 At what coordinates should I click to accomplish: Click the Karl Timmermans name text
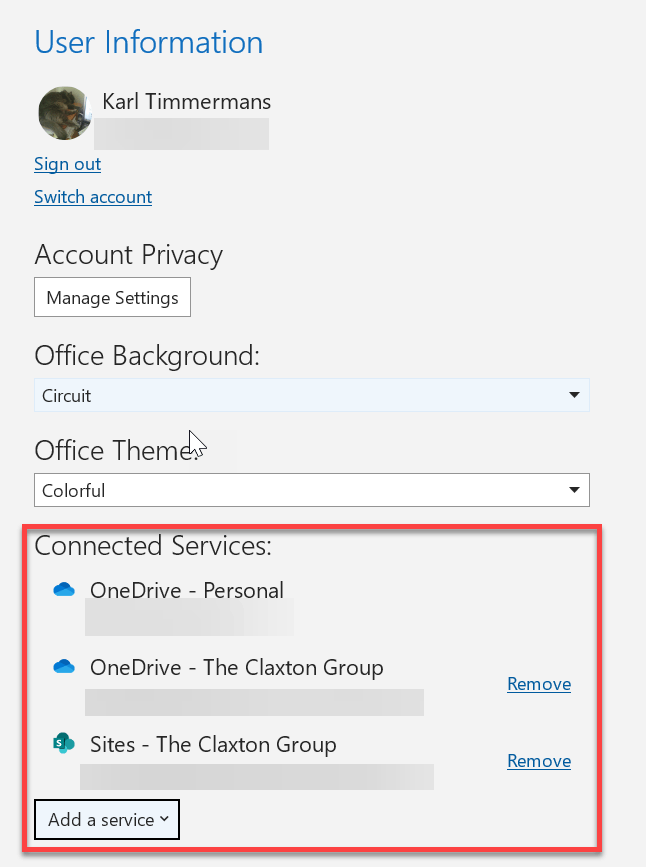pos(186,102)
